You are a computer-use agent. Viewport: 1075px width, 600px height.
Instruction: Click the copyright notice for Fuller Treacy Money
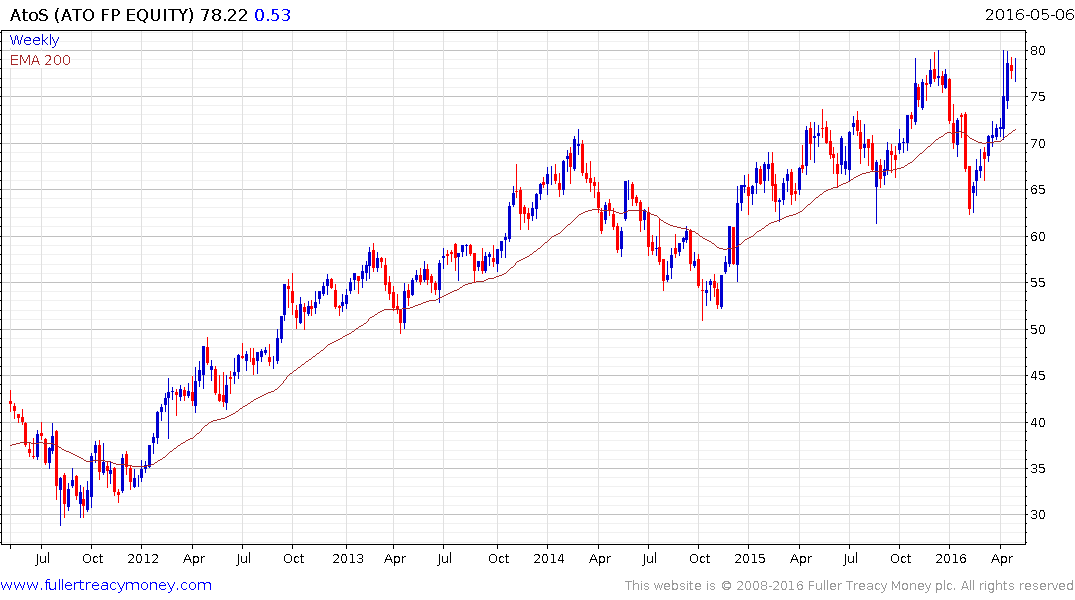click(x=849, y=586)
